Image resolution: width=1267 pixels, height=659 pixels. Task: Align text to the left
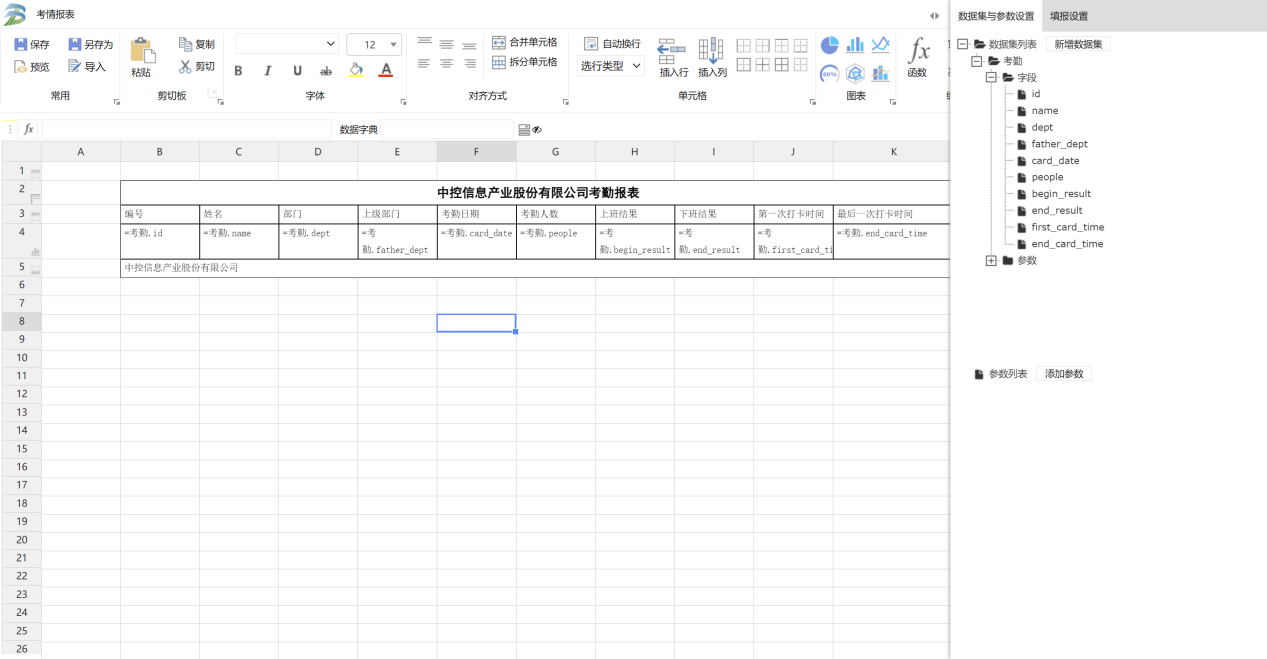pyautogui.click(x=425, y=63)
